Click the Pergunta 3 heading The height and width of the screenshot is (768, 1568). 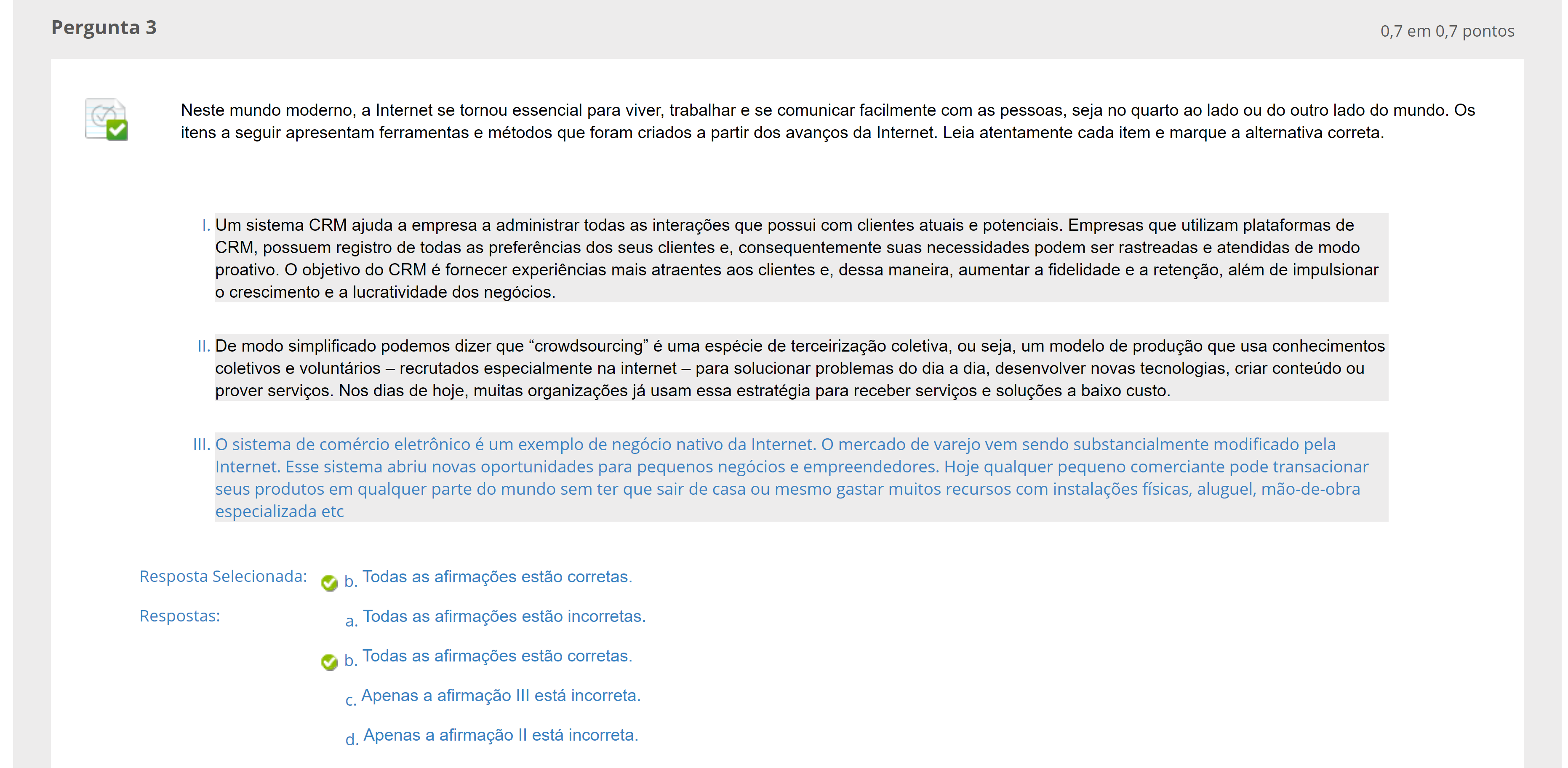(104, 27)
